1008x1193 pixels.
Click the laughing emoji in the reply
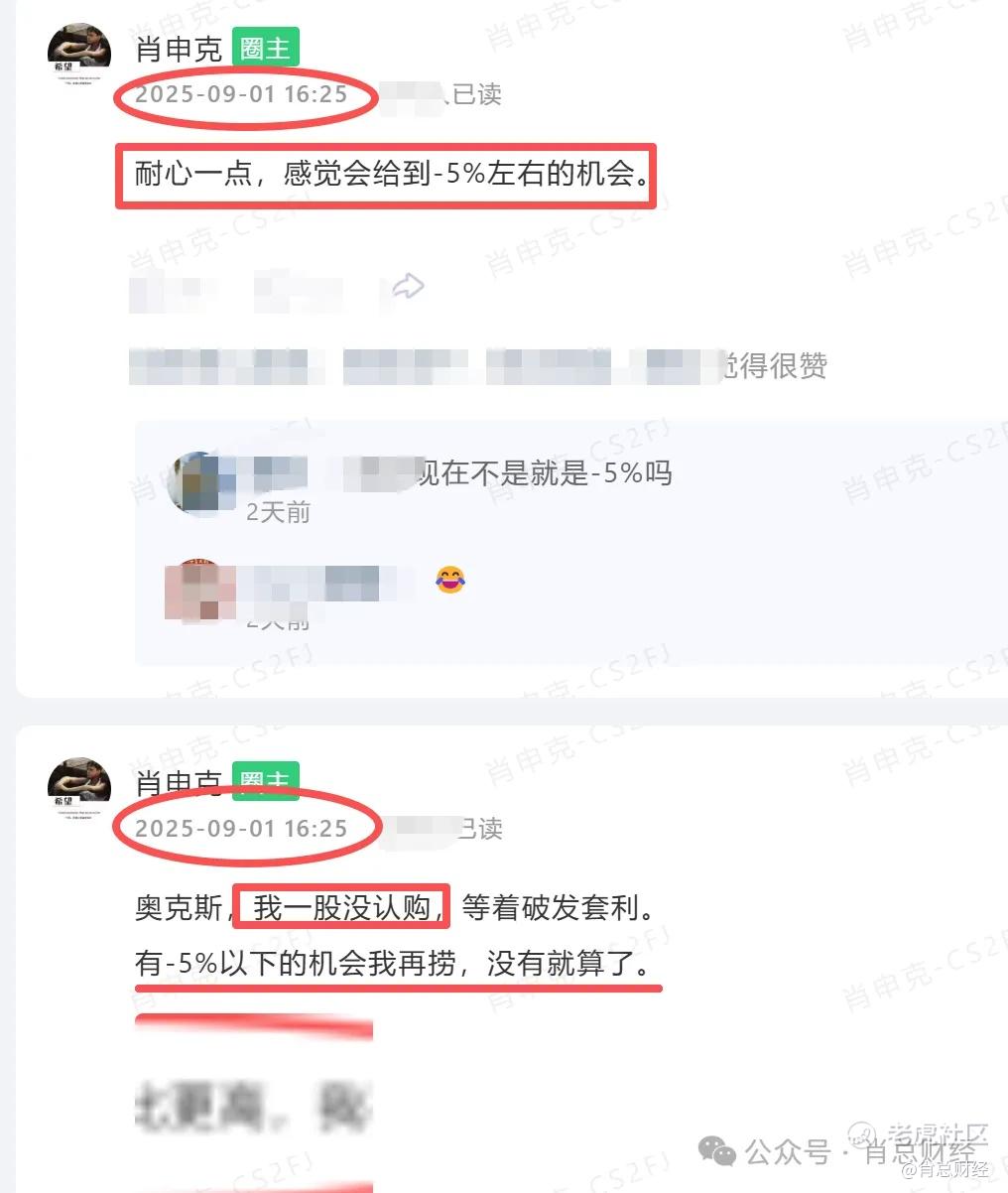450,580
